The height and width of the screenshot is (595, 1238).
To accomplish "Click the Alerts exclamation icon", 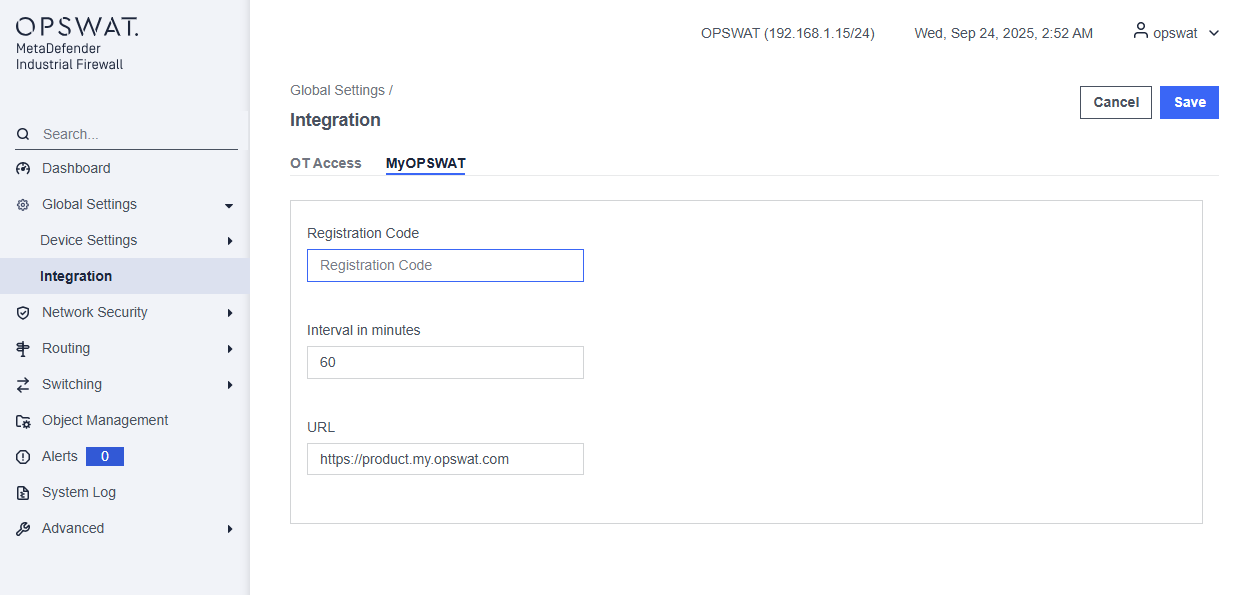I will (23, 457).
